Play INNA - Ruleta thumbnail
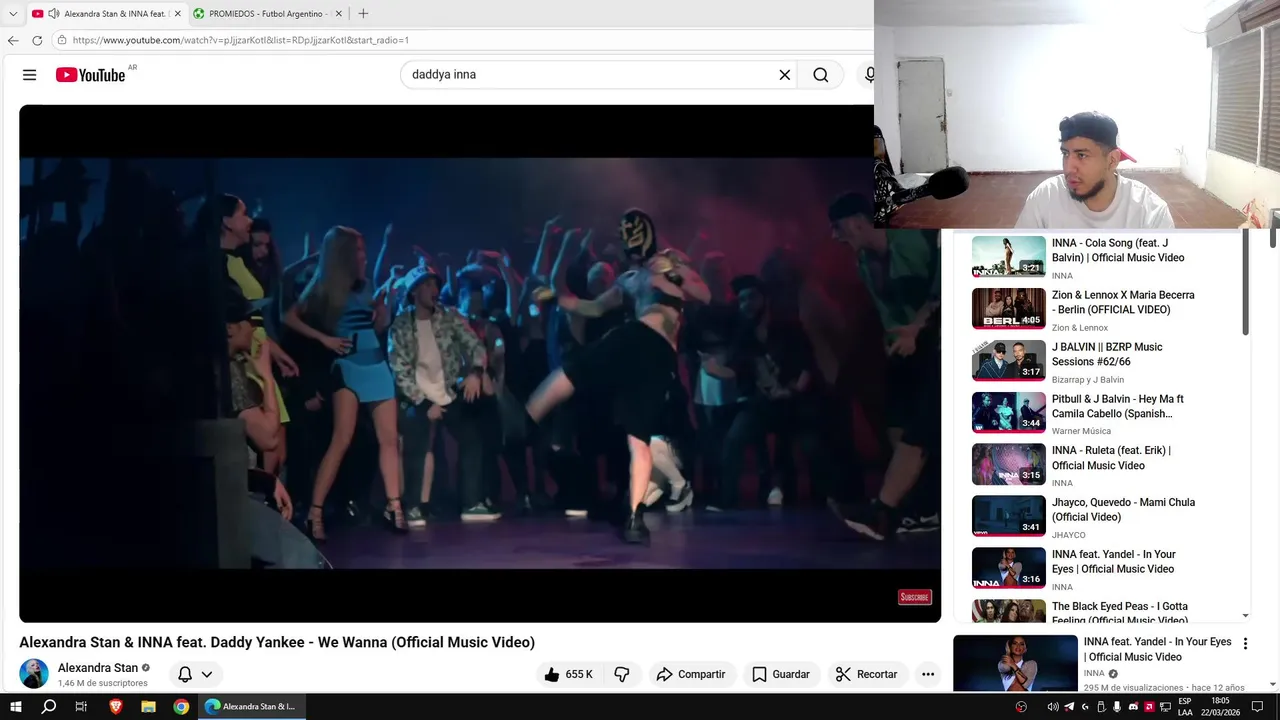 1009,465
